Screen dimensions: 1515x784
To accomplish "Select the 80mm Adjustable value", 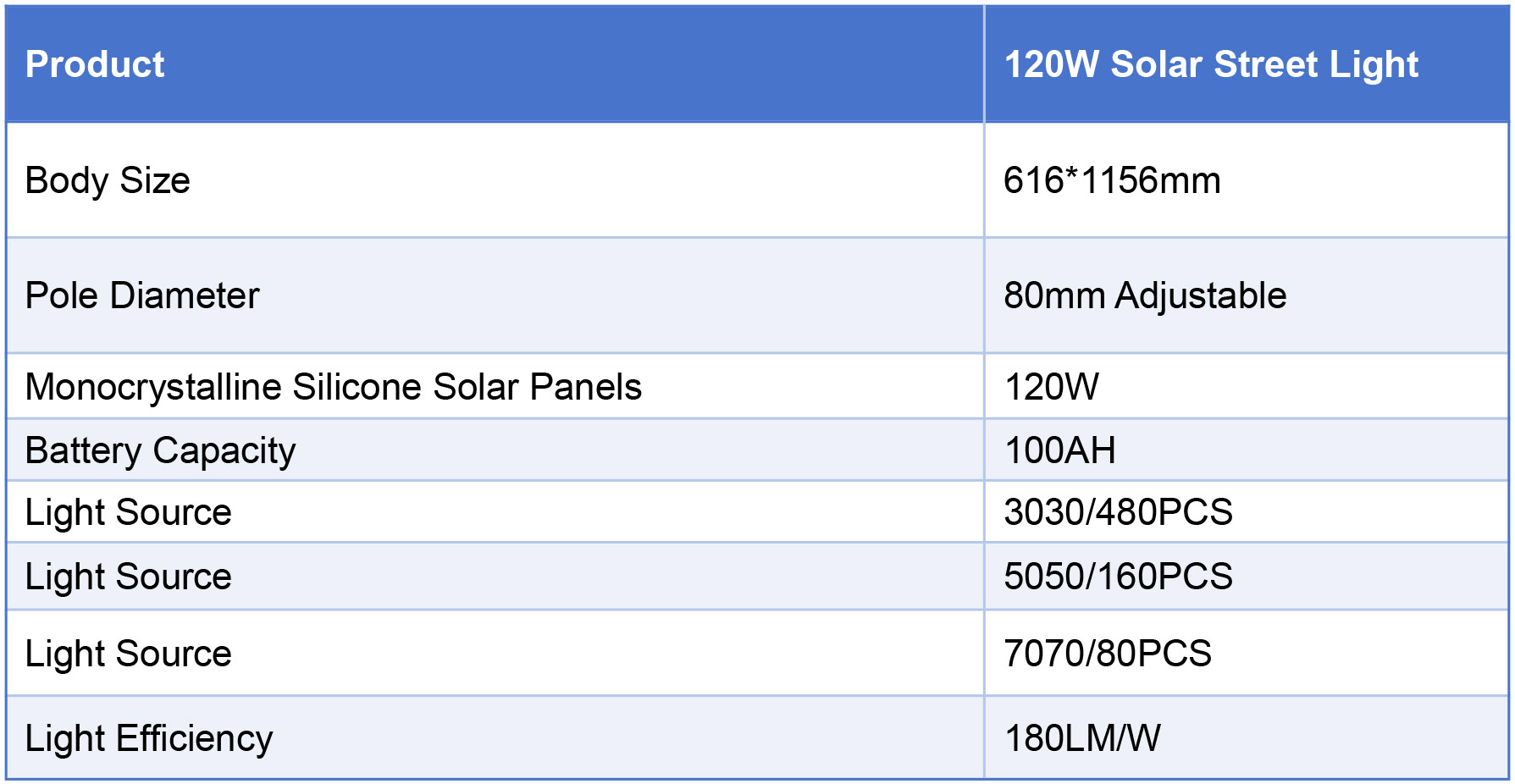I will click(x=1144, y=295).
